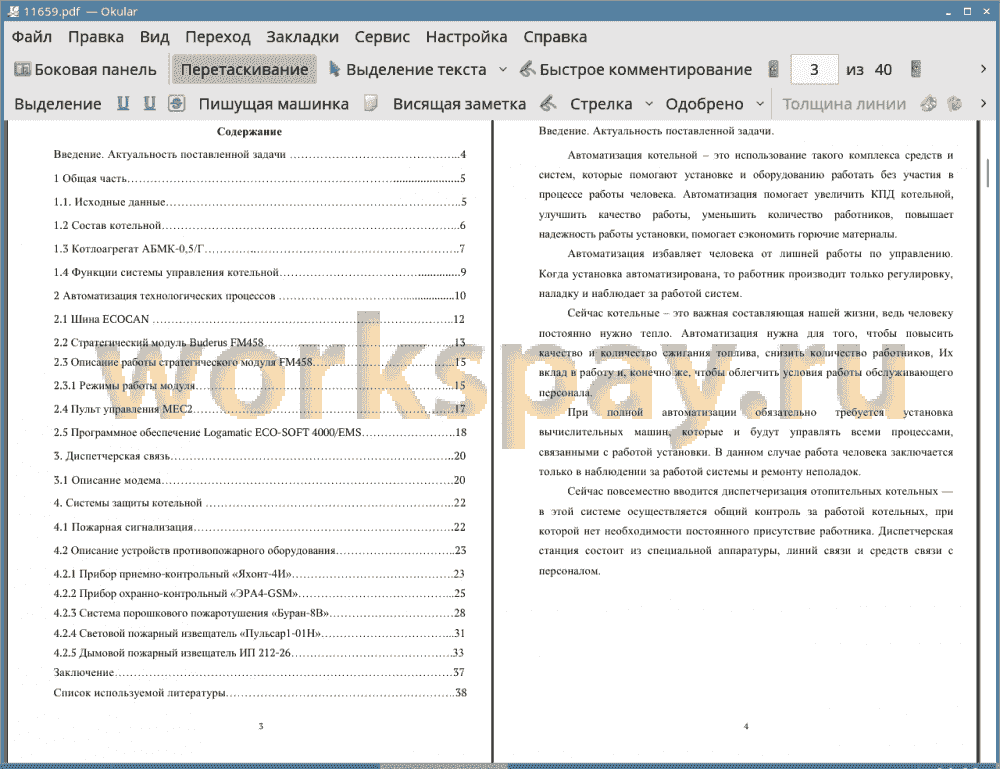1000x769 pixels.
Task: Select the first underline annotation icon
Action: pos(123,103)
